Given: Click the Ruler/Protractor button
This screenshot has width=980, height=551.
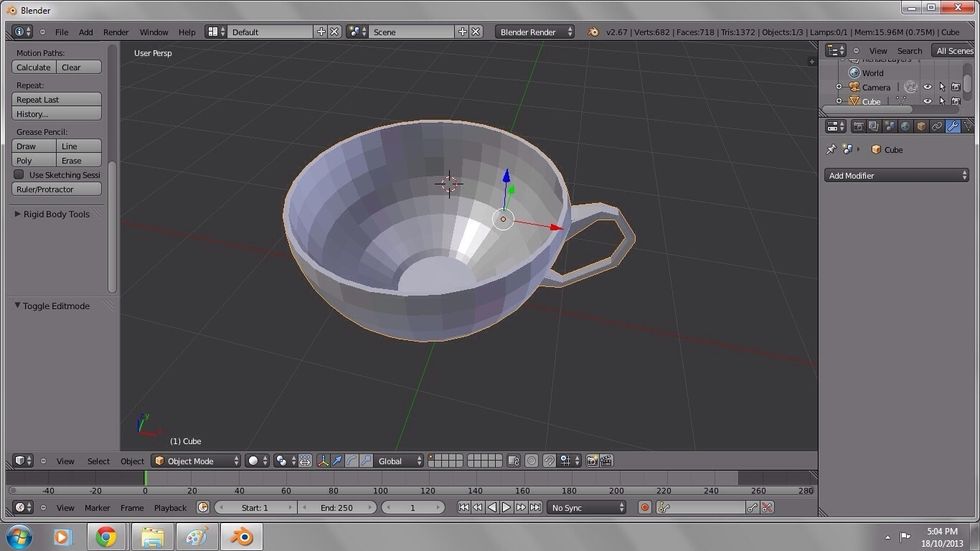Looking at the screenshot, I should 56,189.
